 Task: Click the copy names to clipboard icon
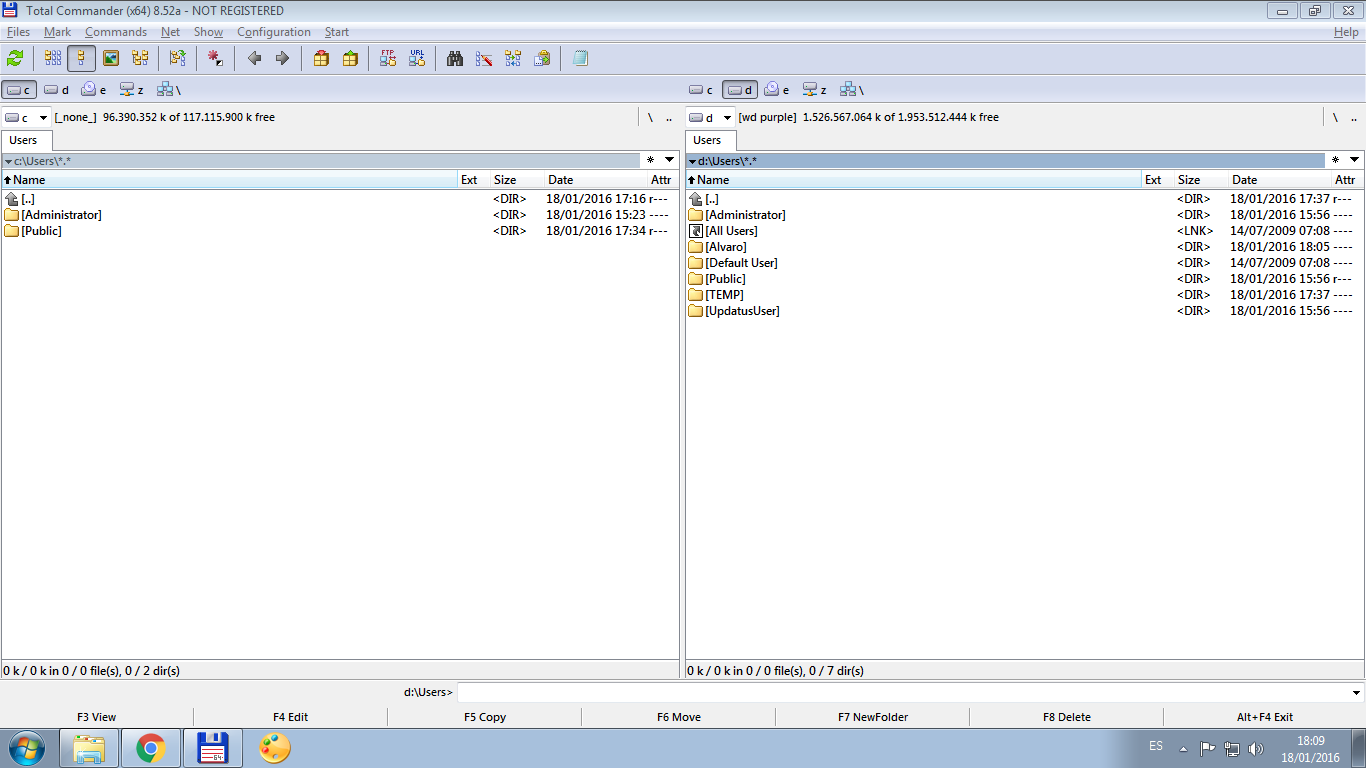[542, 59]
